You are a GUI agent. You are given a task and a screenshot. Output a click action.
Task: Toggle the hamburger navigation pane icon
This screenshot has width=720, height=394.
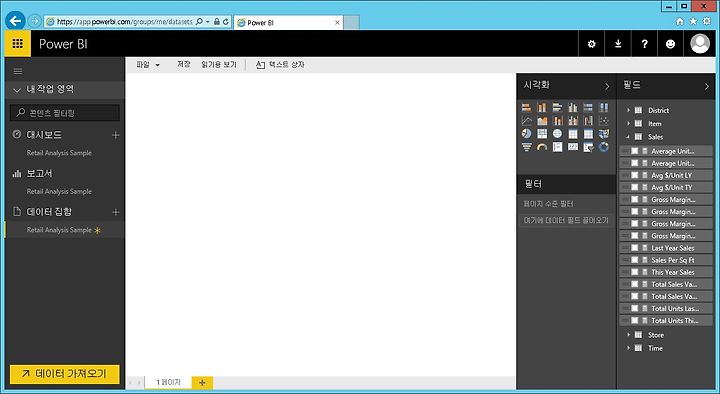[18, 71]
